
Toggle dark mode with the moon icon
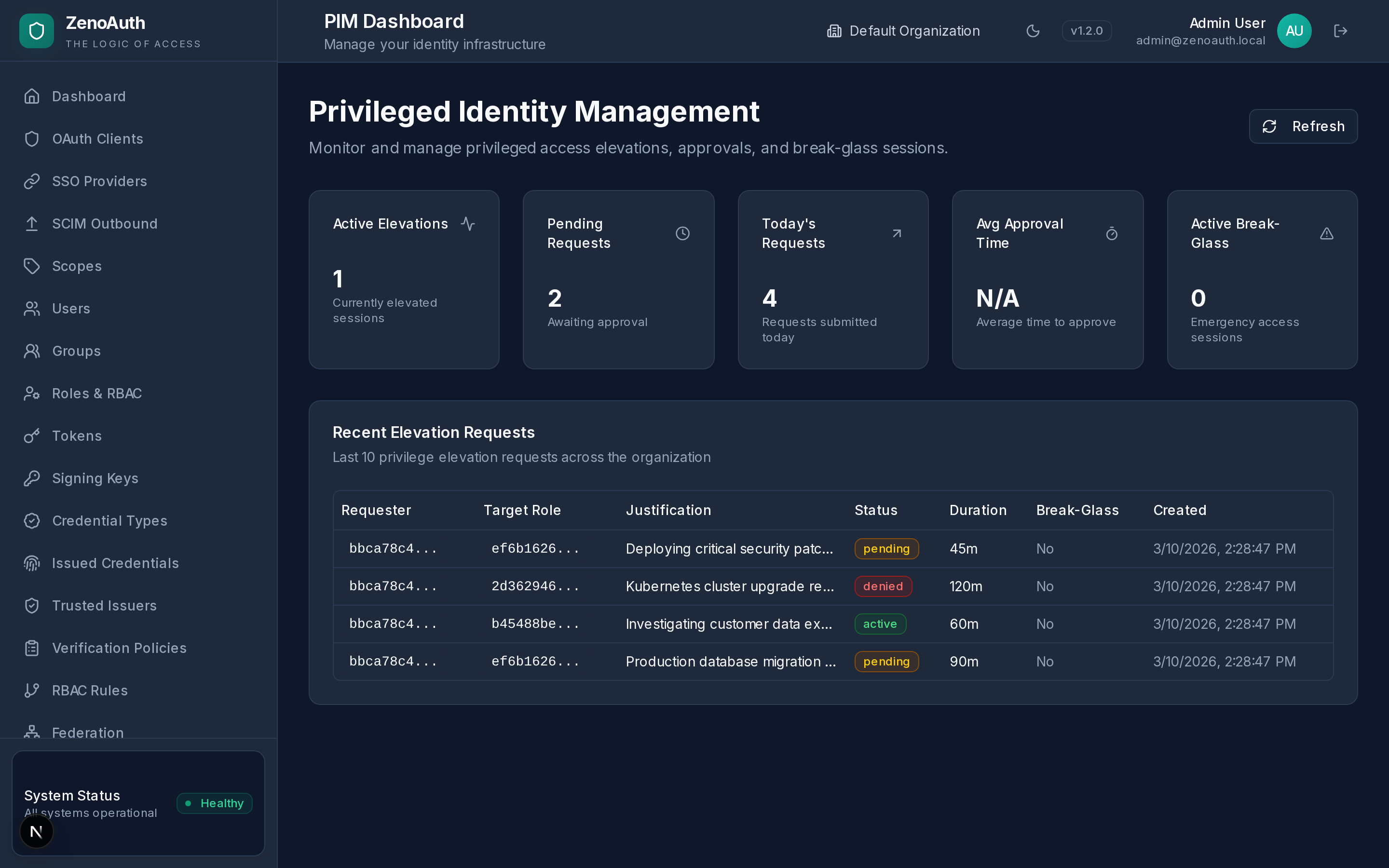(1033, 30)
